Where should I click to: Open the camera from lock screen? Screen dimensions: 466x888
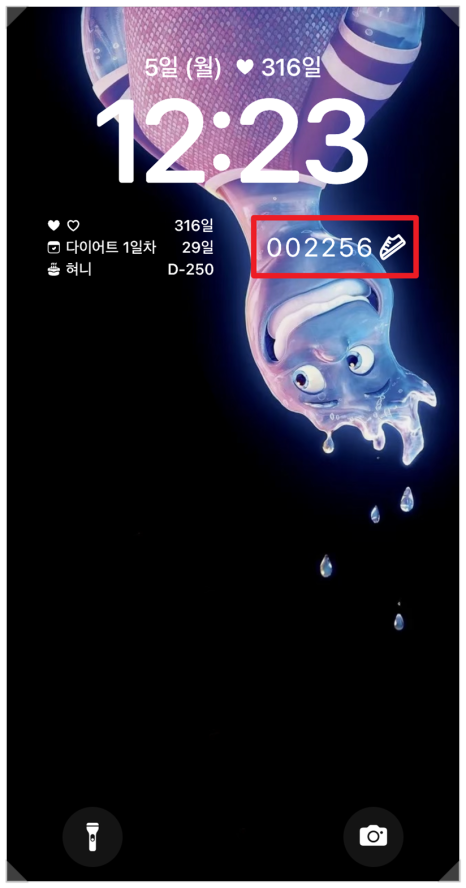point(373,836)
